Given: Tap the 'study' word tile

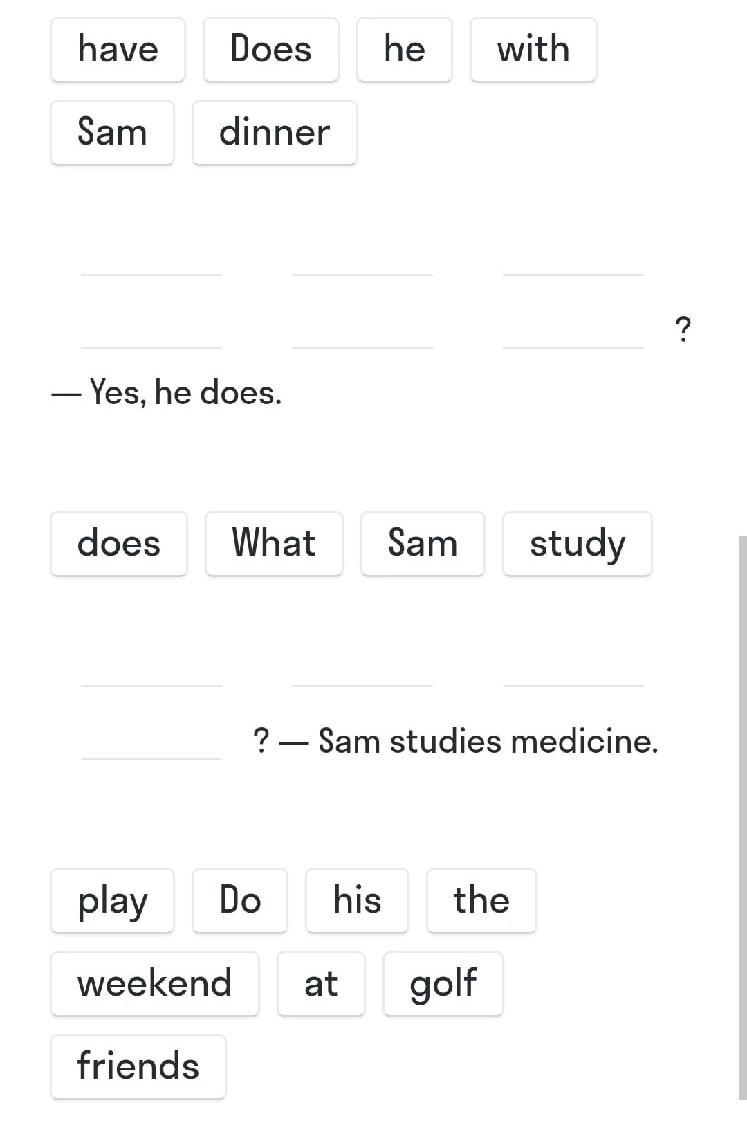Looking at the screenshot, I should [x=578, y=543].
